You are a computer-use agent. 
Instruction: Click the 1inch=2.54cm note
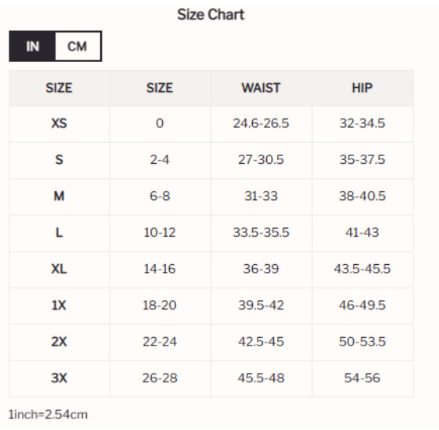click(48, 415)
